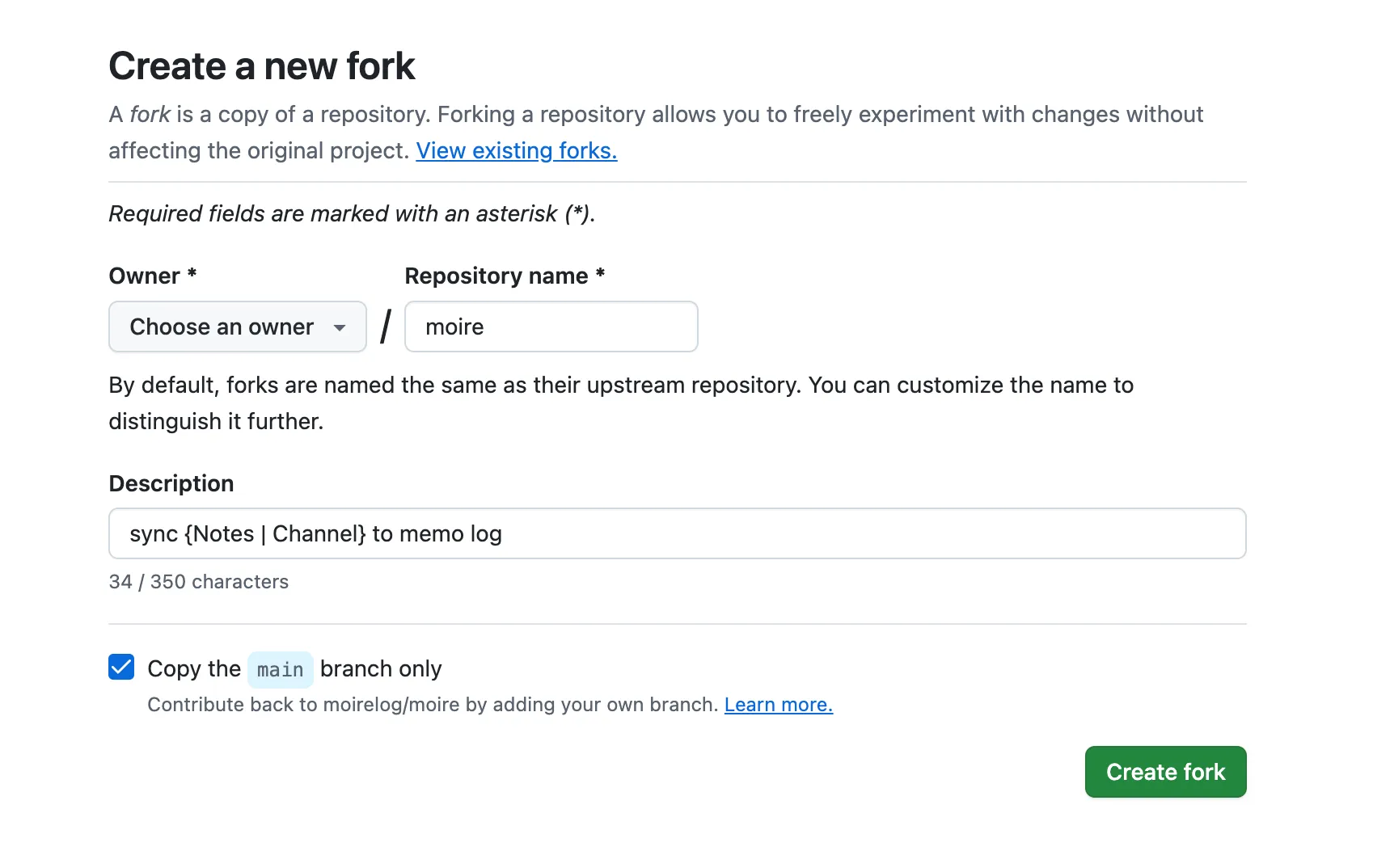Click the main branch name badge
1373x868 pixels.
[x=280, y=670]
